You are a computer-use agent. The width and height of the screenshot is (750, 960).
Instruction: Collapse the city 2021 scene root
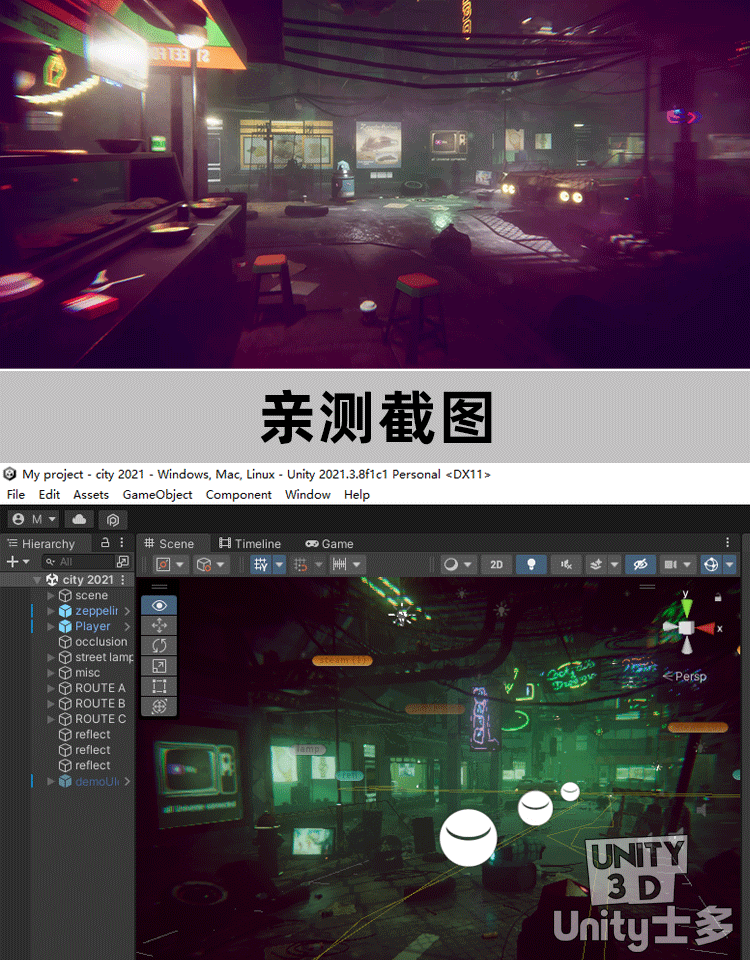[37, 580]
